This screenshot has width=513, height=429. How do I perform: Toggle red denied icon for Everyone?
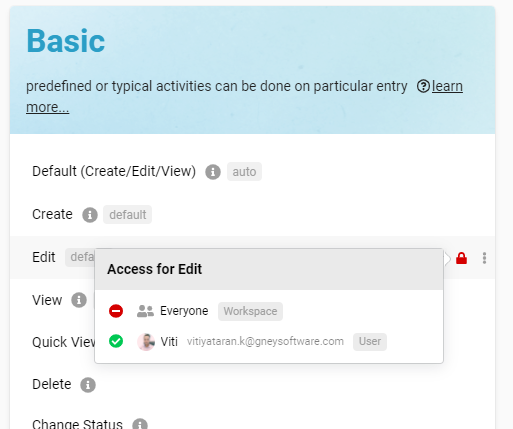pyautogui.click(x=116, y=311)
